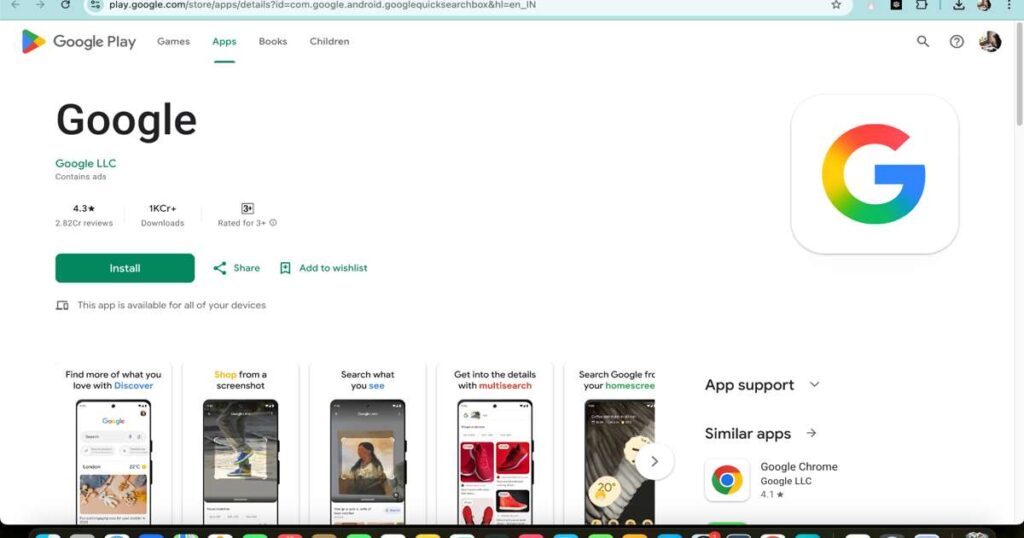Open the browser downloads icon
Viewport: 1024px width, 538px height.
pos(959,5)
